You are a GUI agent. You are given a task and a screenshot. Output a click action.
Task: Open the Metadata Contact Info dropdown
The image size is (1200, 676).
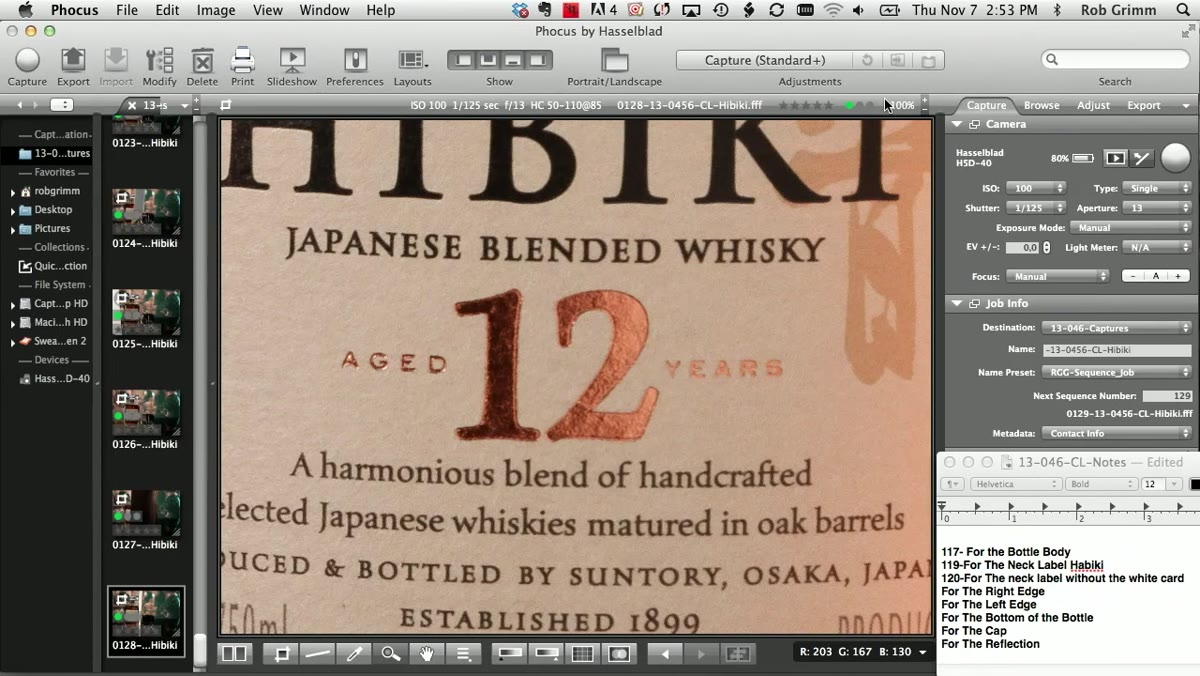click(1116, 433)
